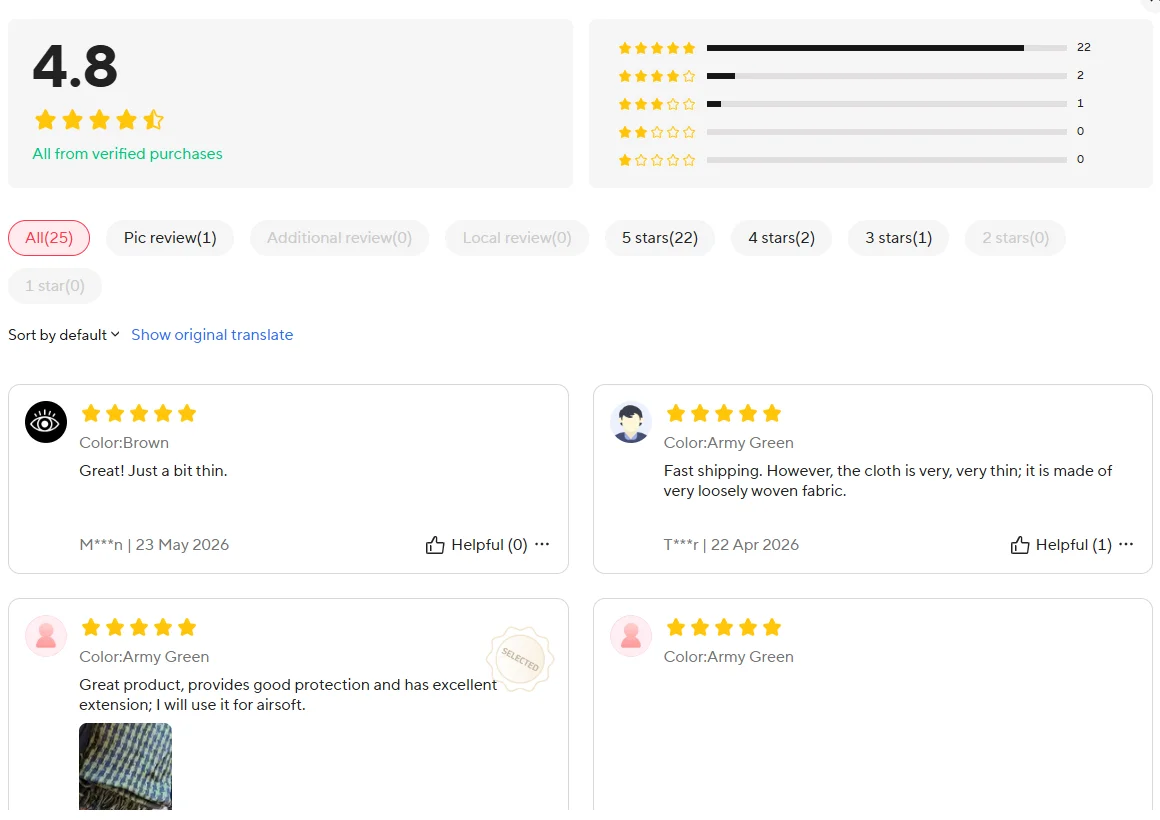Select the All(25) filter

click(x=49, y=238)
